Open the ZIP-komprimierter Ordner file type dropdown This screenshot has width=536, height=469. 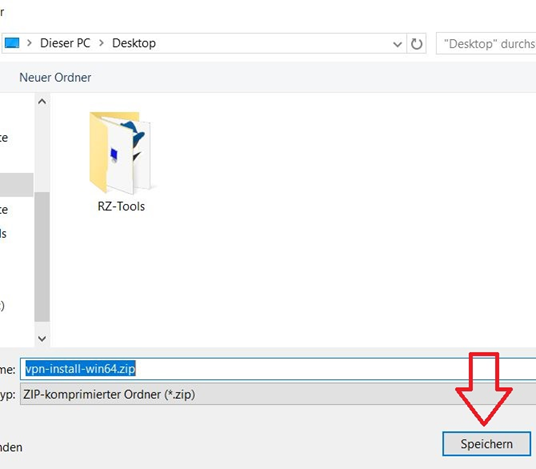tap(278, 394)
